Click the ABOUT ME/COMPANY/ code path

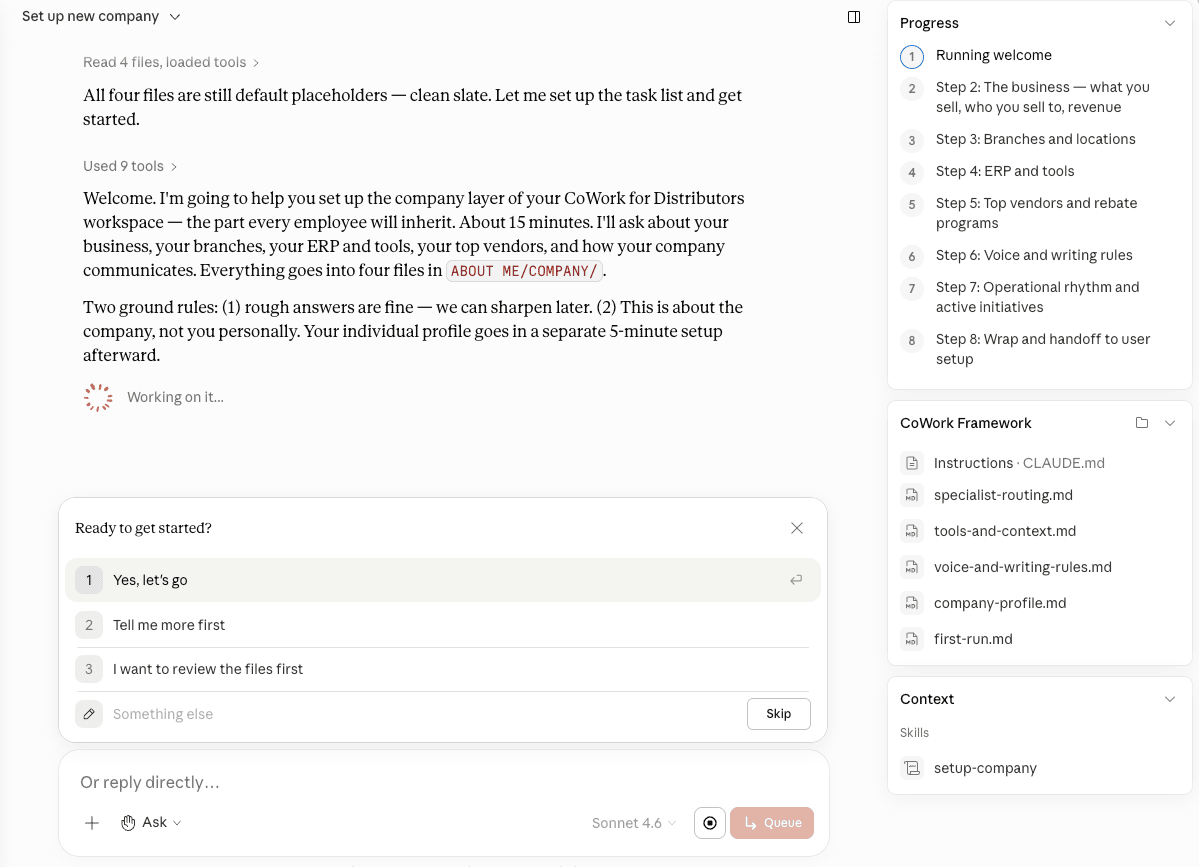(524, 271)
